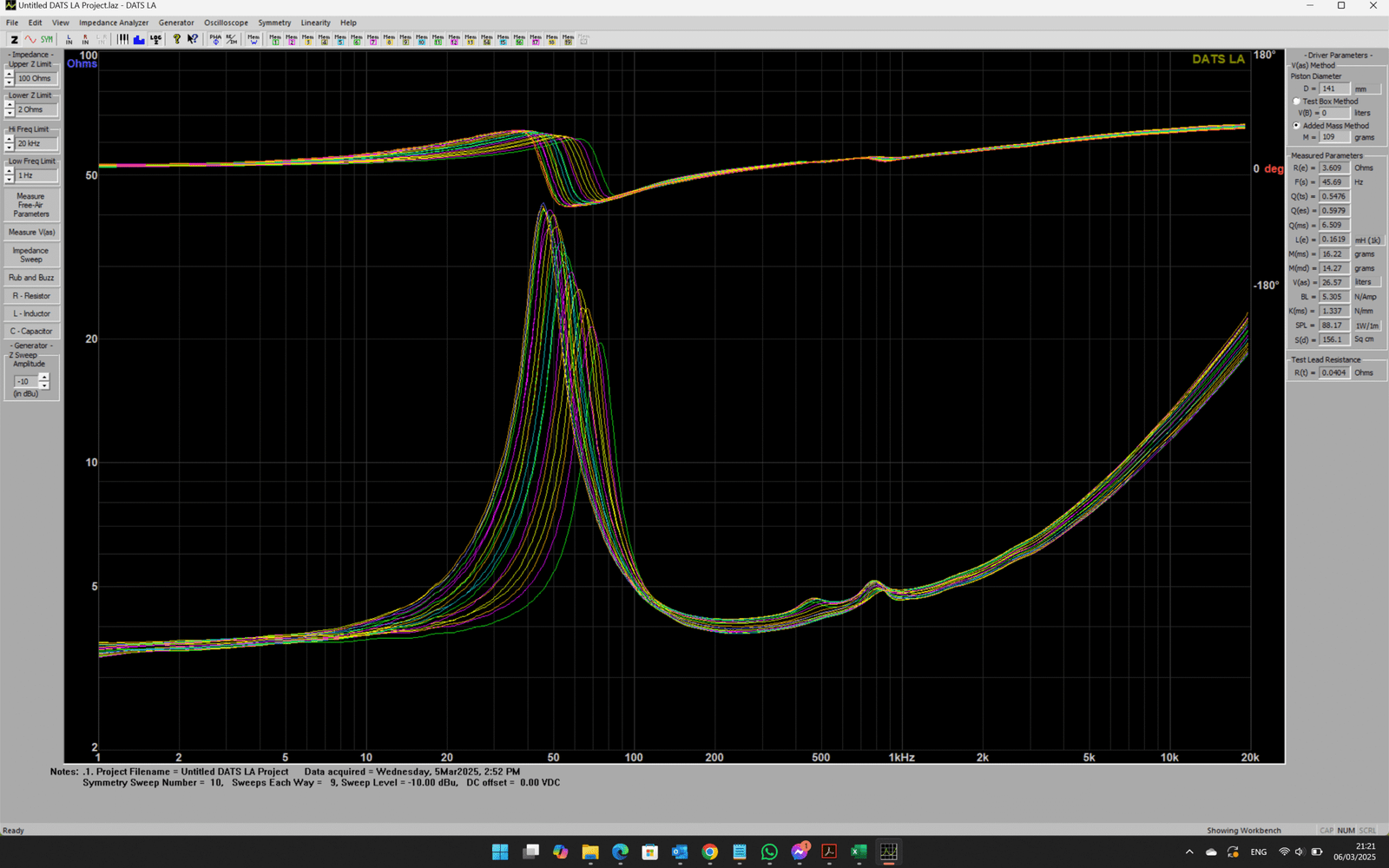Screen dimensions: 1389x868
Task: Start an Impedance Sweep
Action: pos(31,255)
